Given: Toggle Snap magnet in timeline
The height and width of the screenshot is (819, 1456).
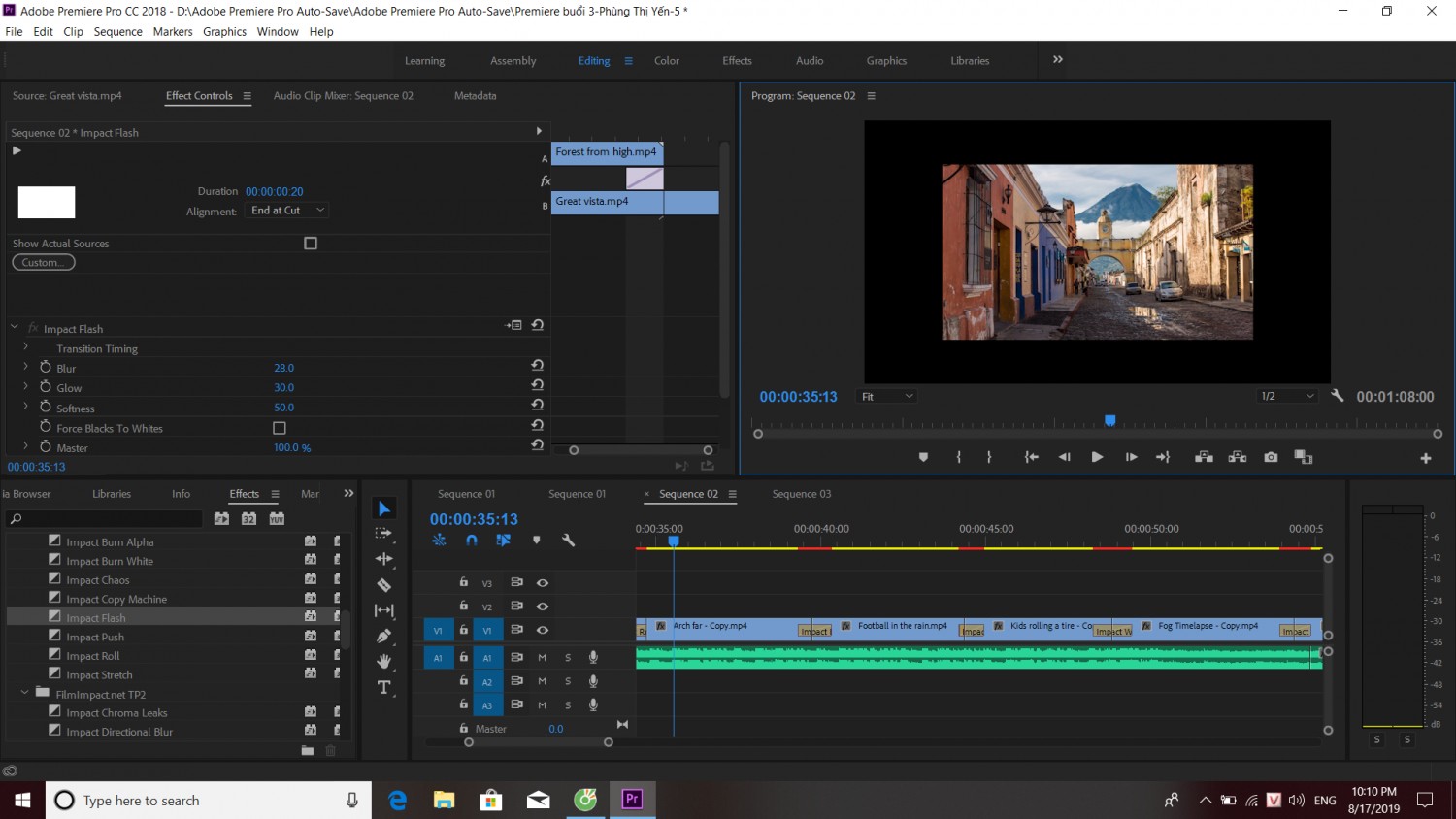Looking at the screenshot, I should click(472, 541).
